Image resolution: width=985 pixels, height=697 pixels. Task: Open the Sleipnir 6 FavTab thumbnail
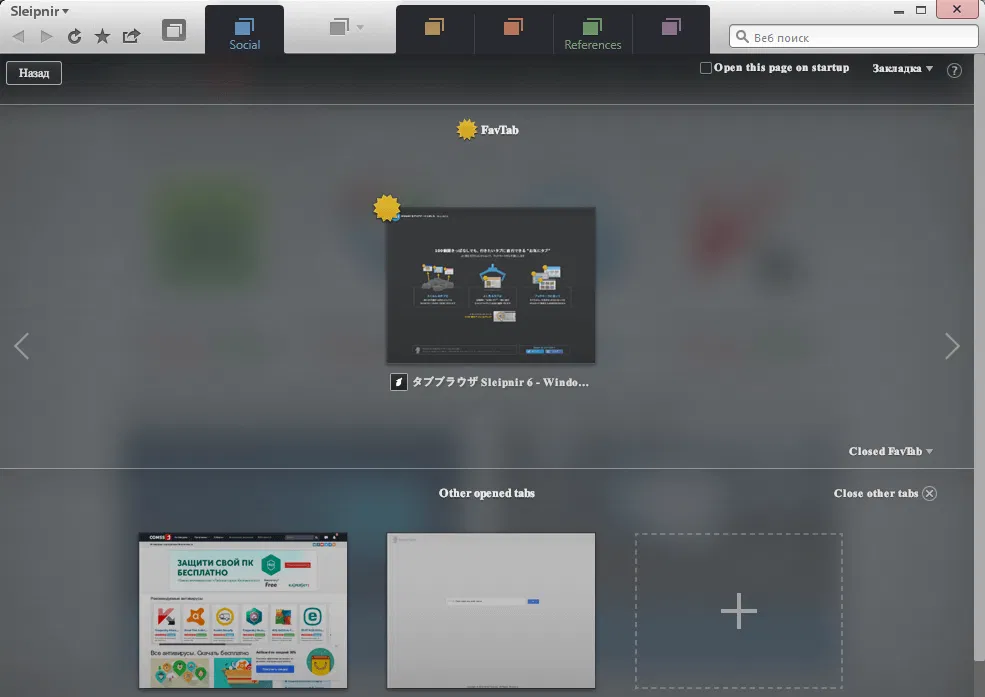tap(491, 285)
